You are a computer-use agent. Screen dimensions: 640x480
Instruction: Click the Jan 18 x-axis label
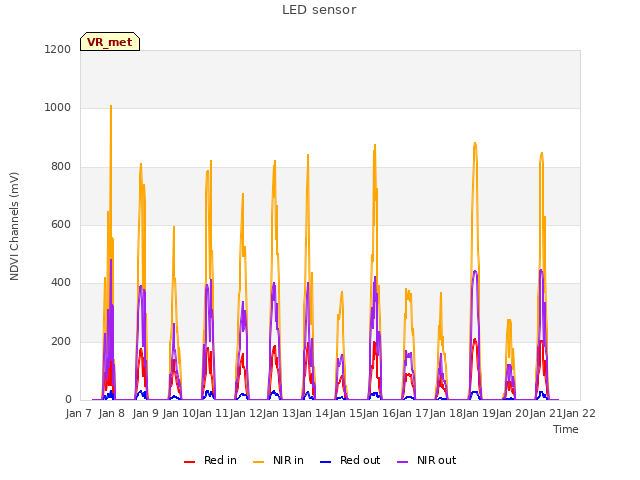click(x=446, y=413)
